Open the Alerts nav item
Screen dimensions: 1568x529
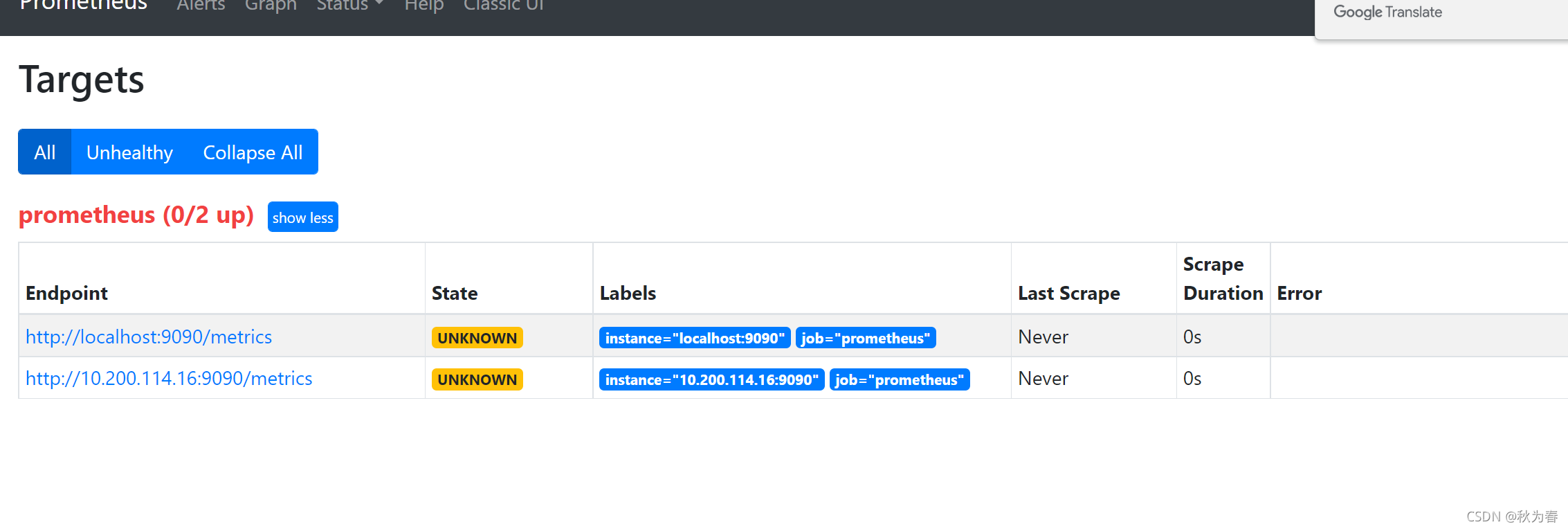[x=201, y=6]
